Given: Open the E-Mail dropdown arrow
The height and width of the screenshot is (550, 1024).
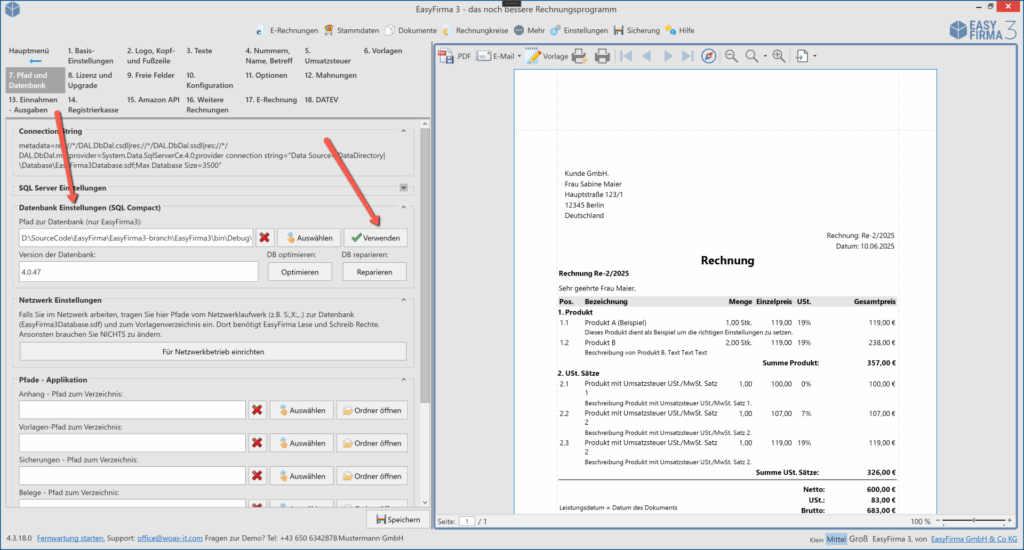Looking at the screenshot, I should click(520, 56).
